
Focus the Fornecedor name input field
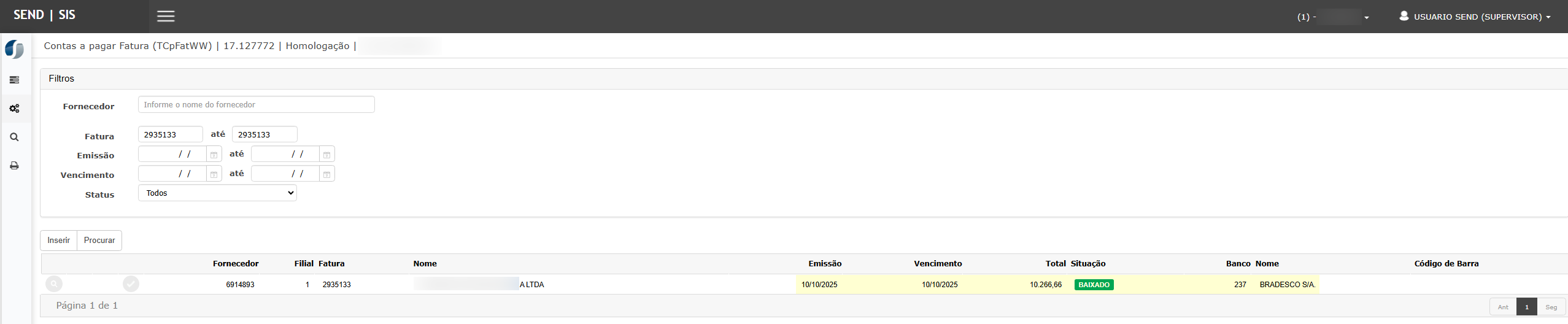(256, 105)
